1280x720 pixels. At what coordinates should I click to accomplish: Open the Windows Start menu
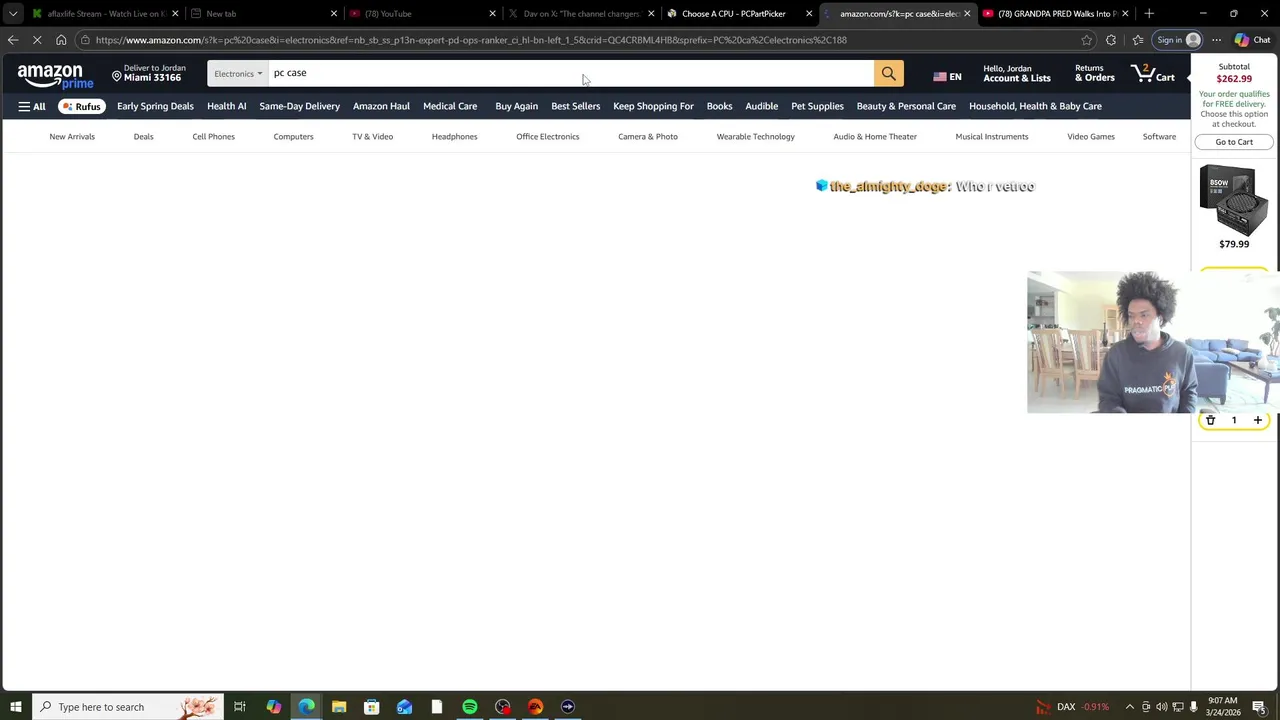pos(16,707)
